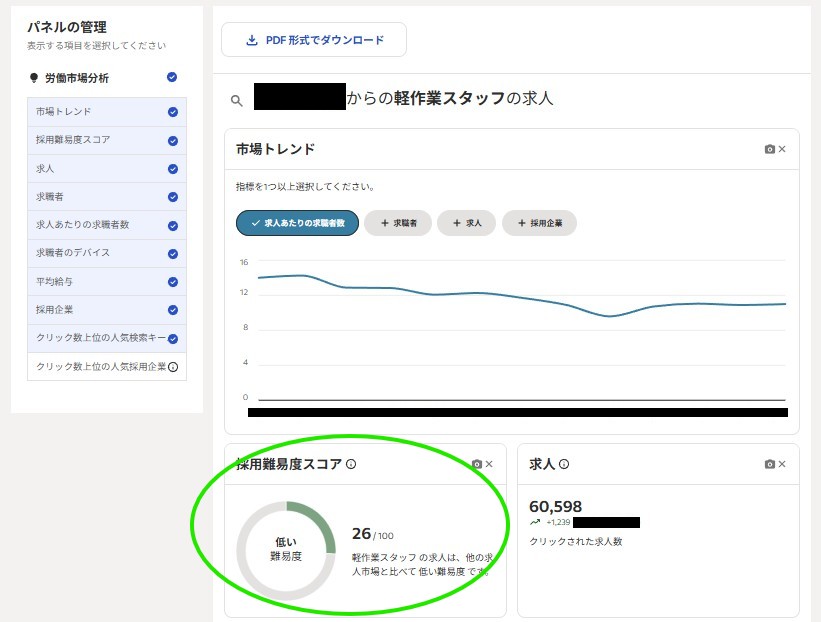Click the lightbulb icon beside 労働市場分析

[x=34, y=78]
